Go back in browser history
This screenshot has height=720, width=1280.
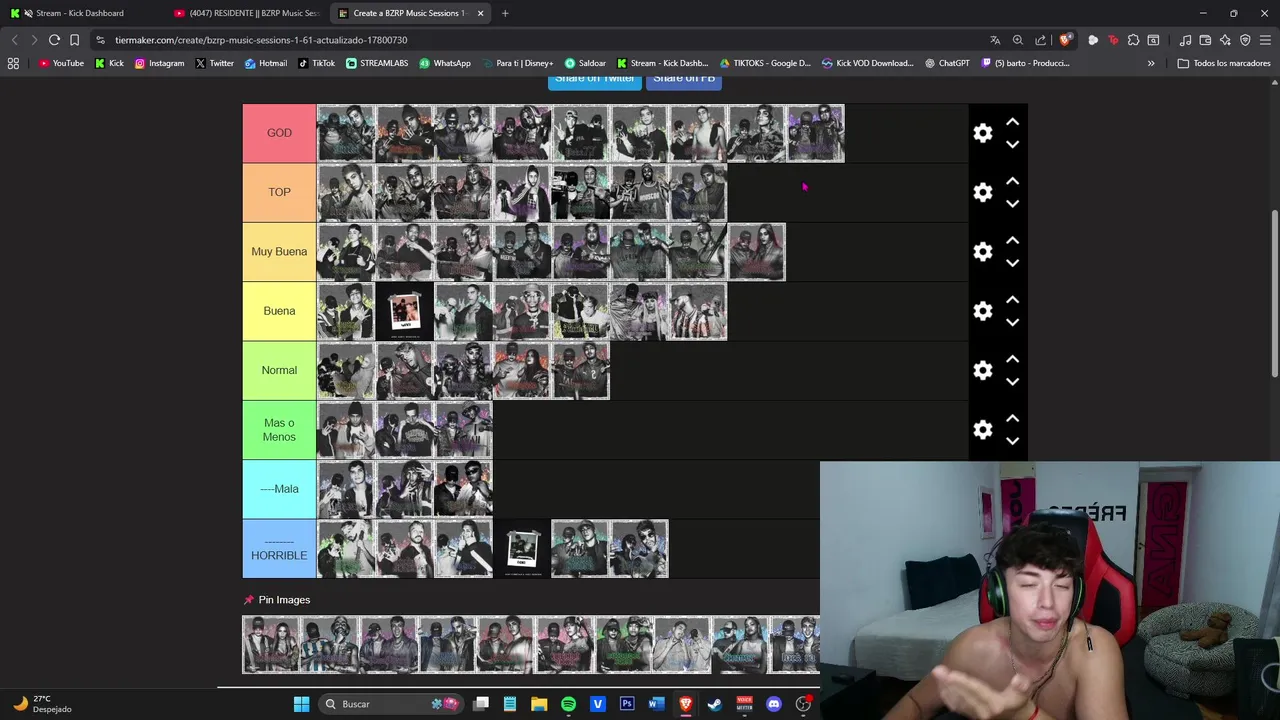[x=14, y=40]
